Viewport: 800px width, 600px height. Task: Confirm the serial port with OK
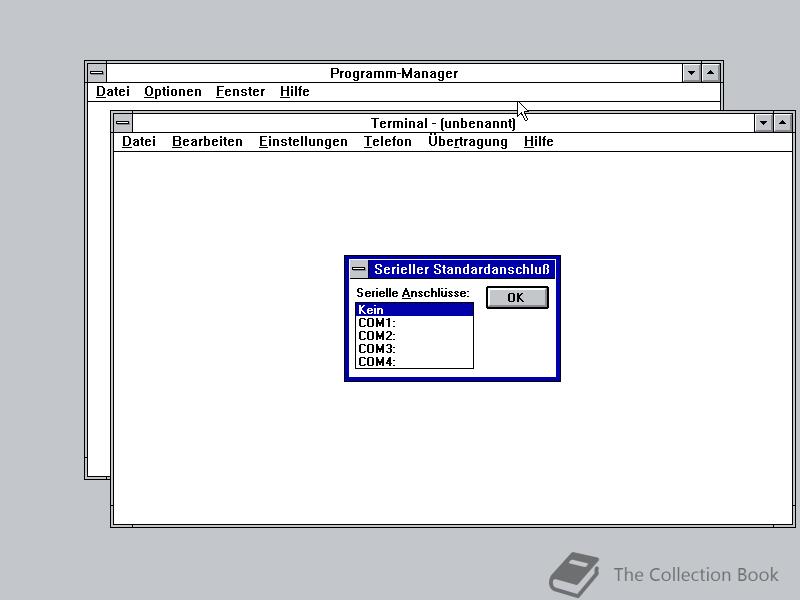[517, 297]
